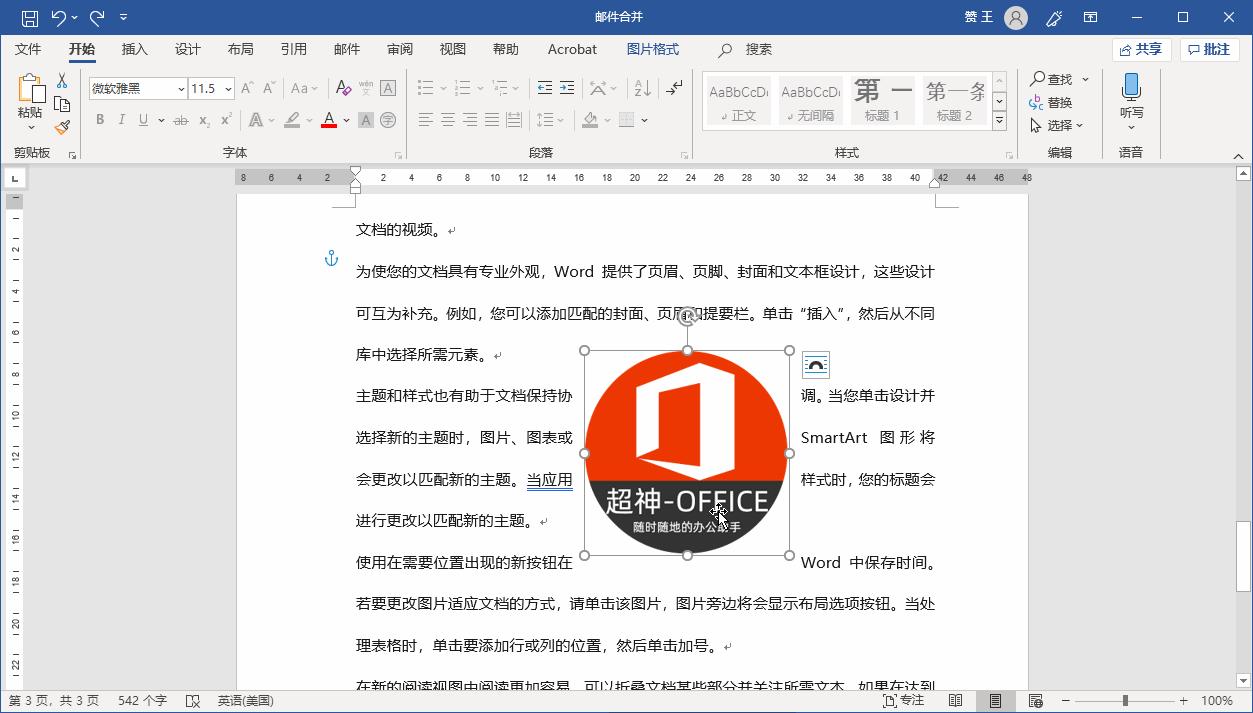Apply decrease indent to the paragraph
This screenshot has height=713, width=1253.
(544, 87)
